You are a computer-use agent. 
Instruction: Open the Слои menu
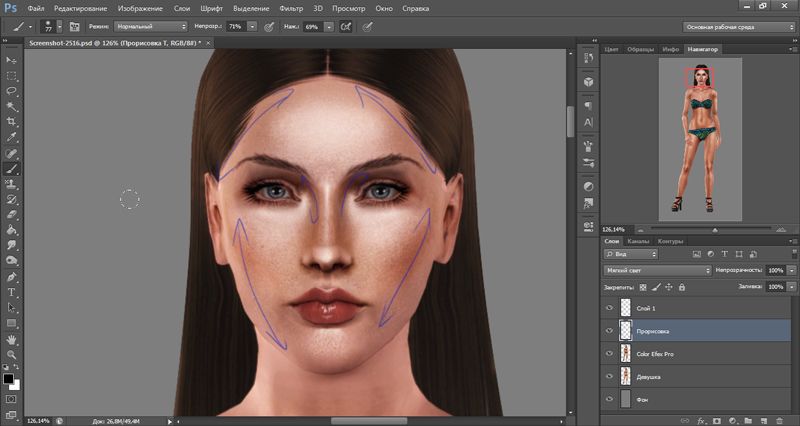[x=182, y=9]
